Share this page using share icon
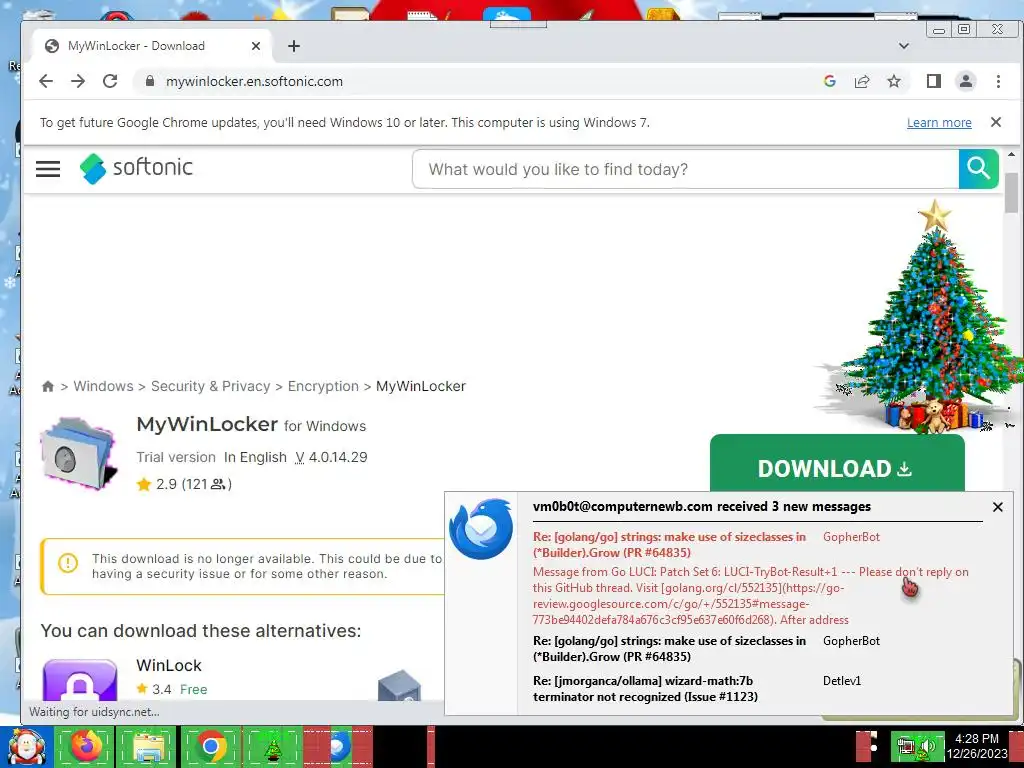 [x=862, y=81]
